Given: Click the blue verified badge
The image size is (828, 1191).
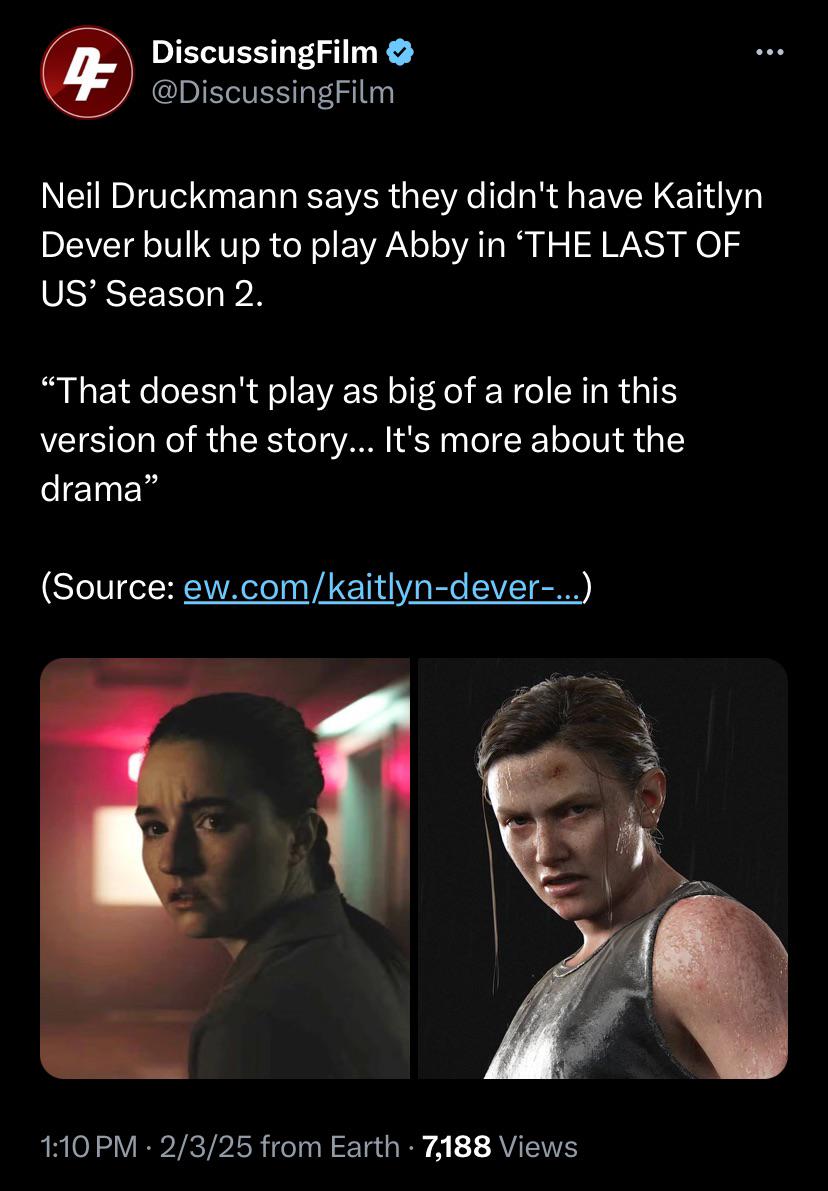Looking at the screenshot, I should [400, 52].
